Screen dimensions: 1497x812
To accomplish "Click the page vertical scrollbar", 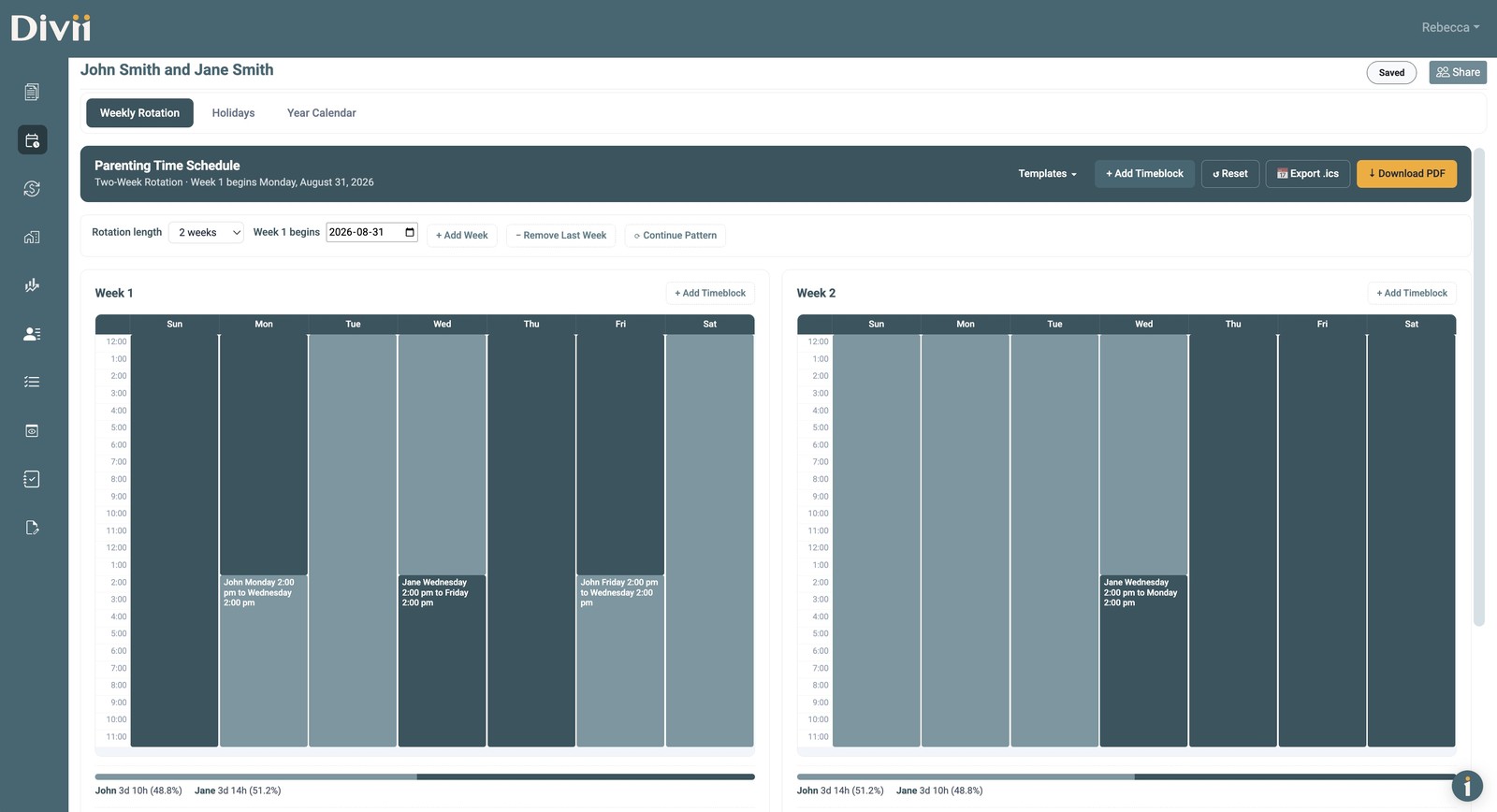I will pyautogui.click(x=1479, y=386).
